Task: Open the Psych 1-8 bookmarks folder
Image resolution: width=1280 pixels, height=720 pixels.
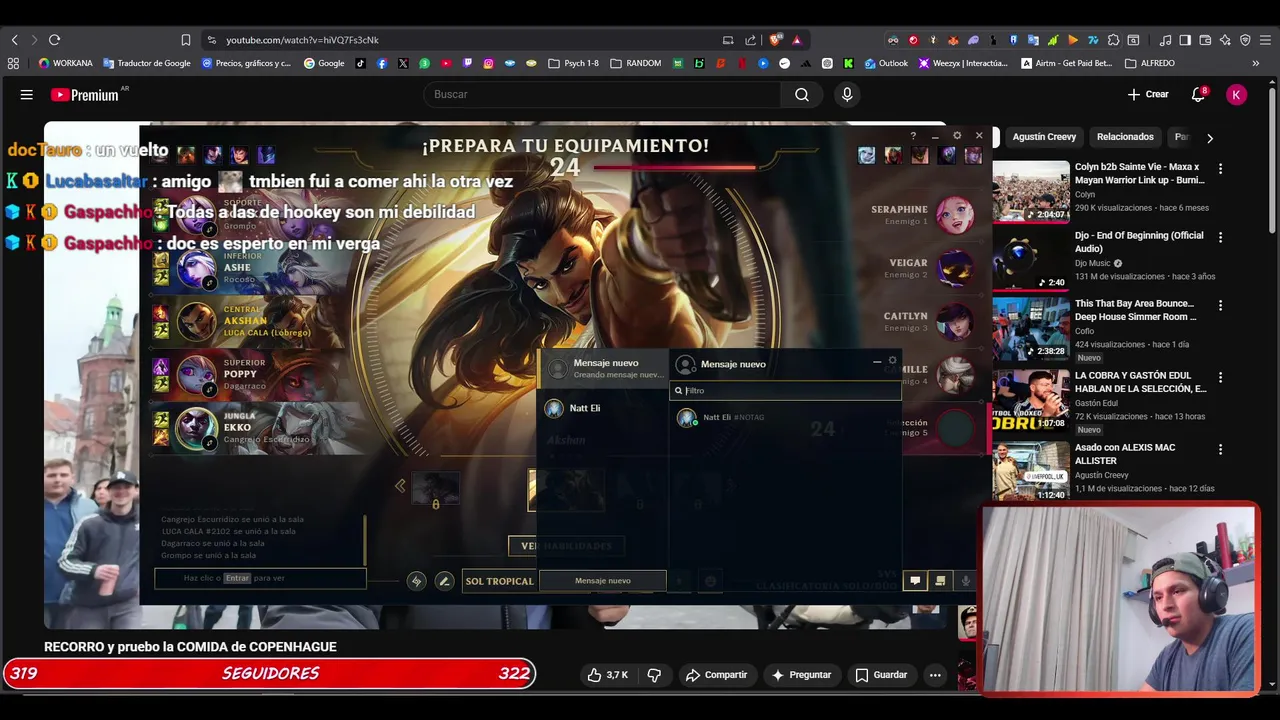Action: tap(574, 63)
